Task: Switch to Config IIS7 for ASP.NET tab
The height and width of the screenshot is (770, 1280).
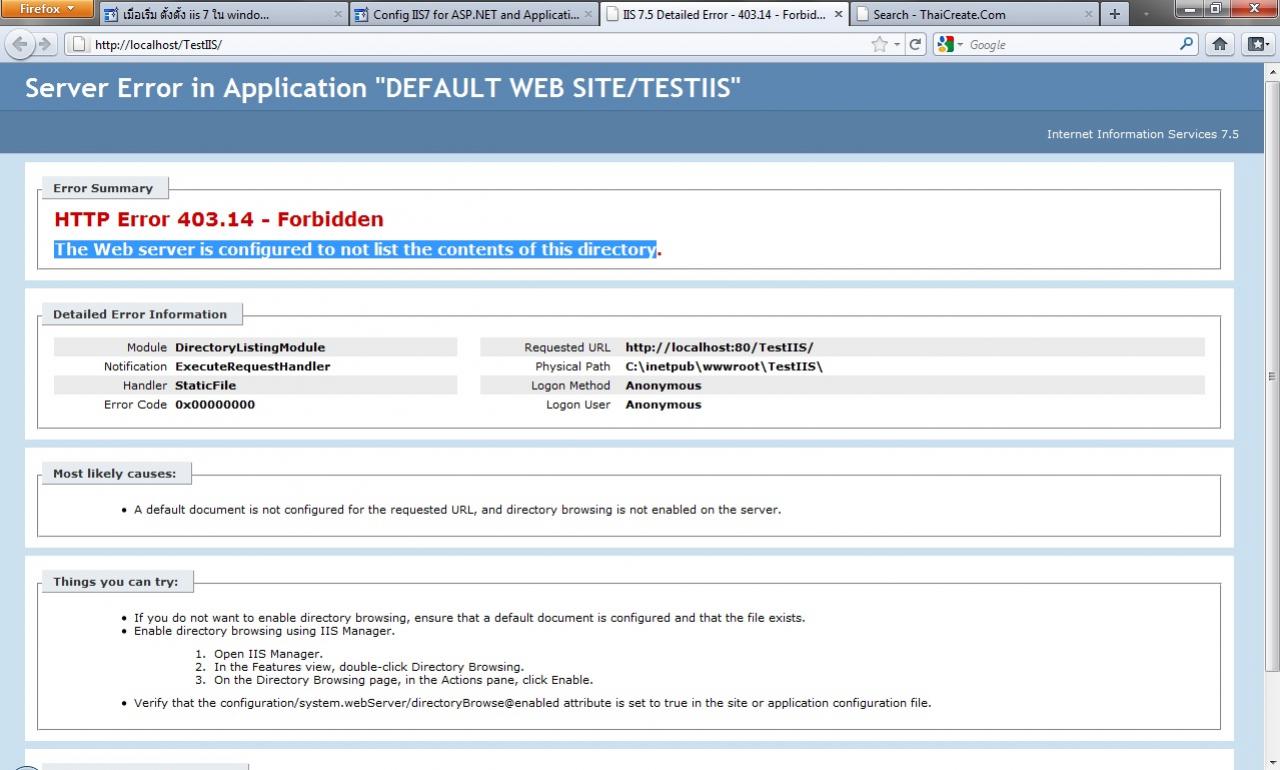Action: click(476, 15)
